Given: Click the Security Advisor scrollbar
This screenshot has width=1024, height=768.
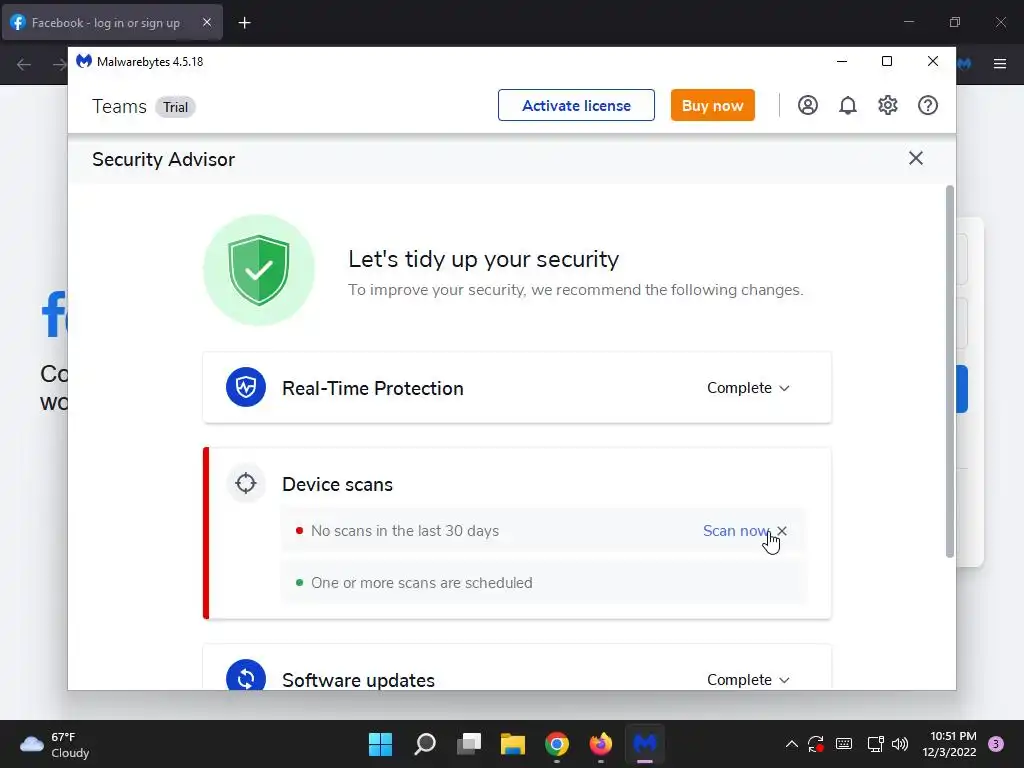Looking at the screenshot, I should (950, 371).
